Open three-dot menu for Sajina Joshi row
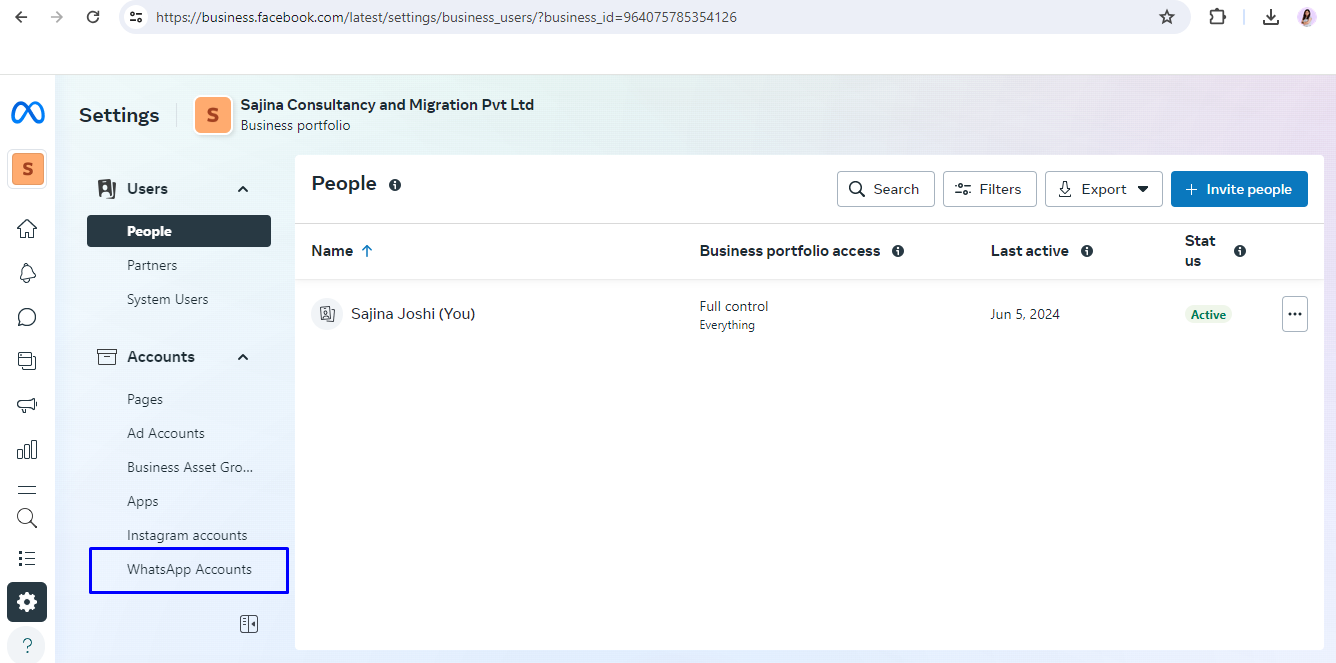The height and width of the screenshot is (663, 1336). (x=1295, y=314)
